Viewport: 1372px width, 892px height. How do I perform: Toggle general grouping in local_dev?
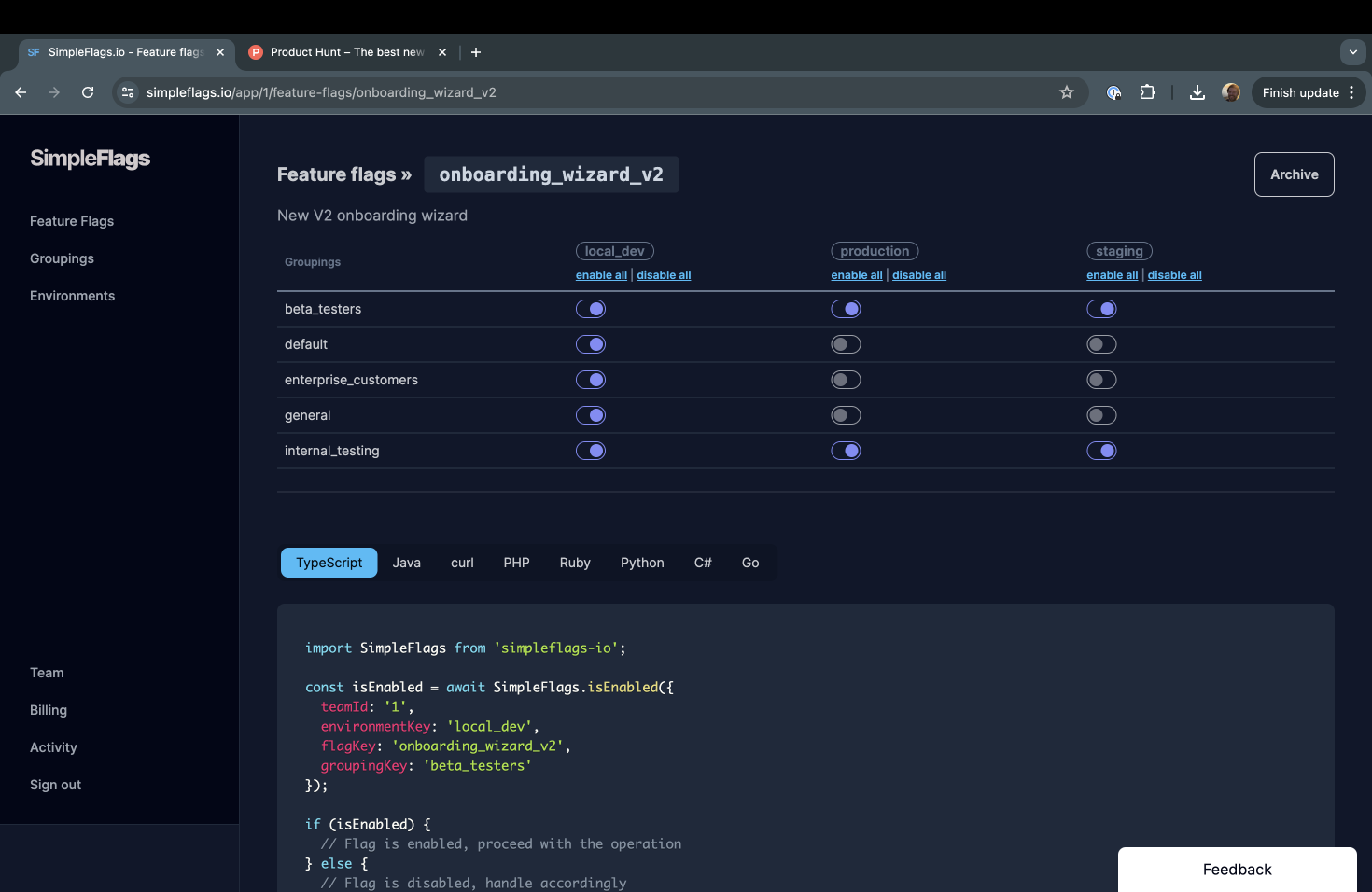[591, 415]
